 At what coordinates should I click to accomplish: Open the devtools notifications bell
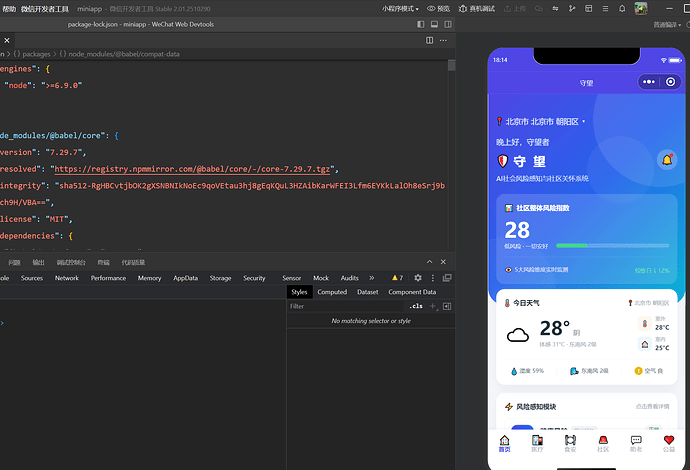[622, 9]
